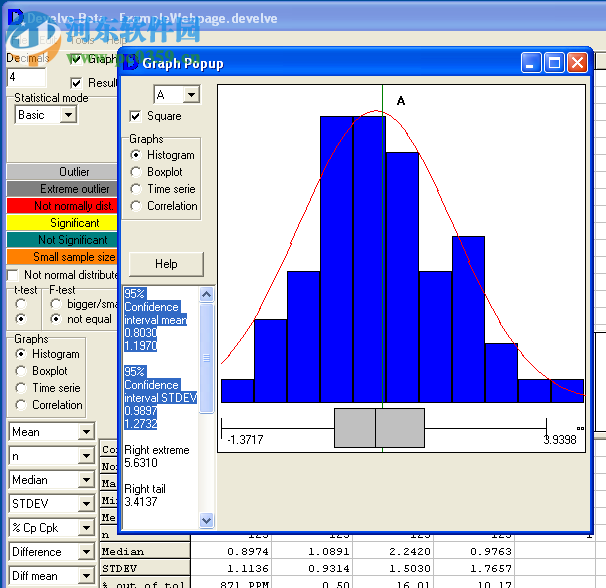This screenshot has height=588, width=606.
Task: Select Histogram radio in Graph Popup
Action: [x=136, y=155]
